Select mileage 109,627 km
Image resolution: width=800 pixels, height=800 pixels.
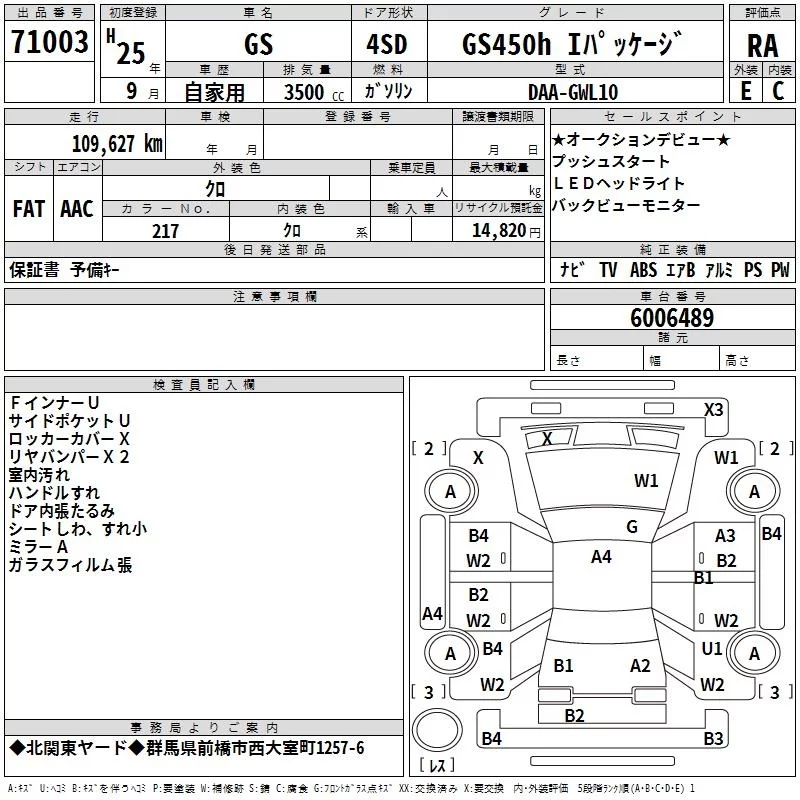click(117, 144)
